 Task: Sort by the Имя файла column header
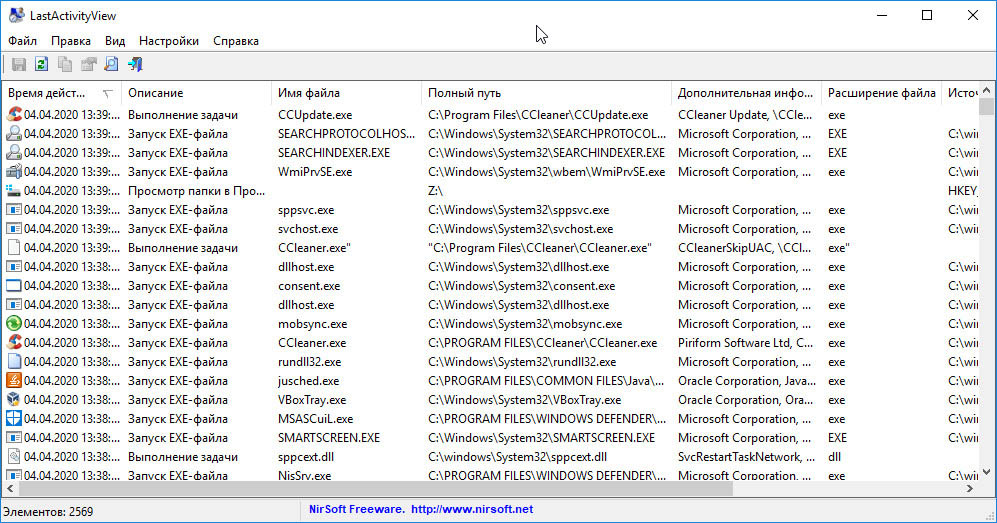tap(346, 93)
